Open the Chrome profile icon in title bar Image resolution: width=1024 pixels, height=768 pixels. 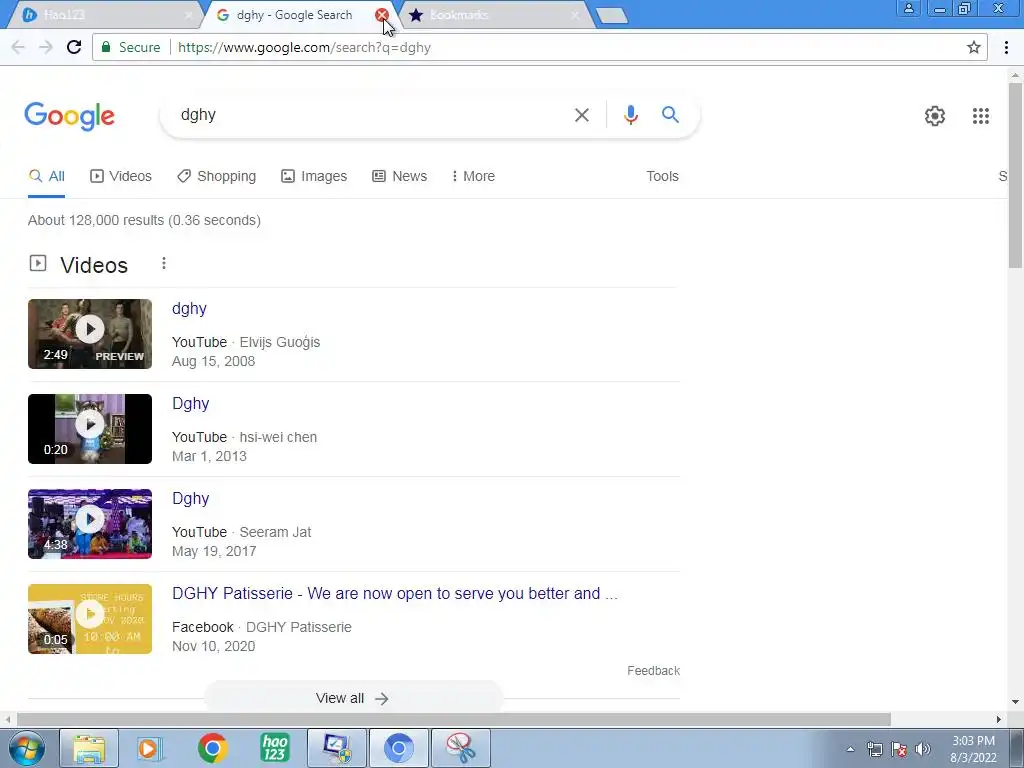coord(908,8)
